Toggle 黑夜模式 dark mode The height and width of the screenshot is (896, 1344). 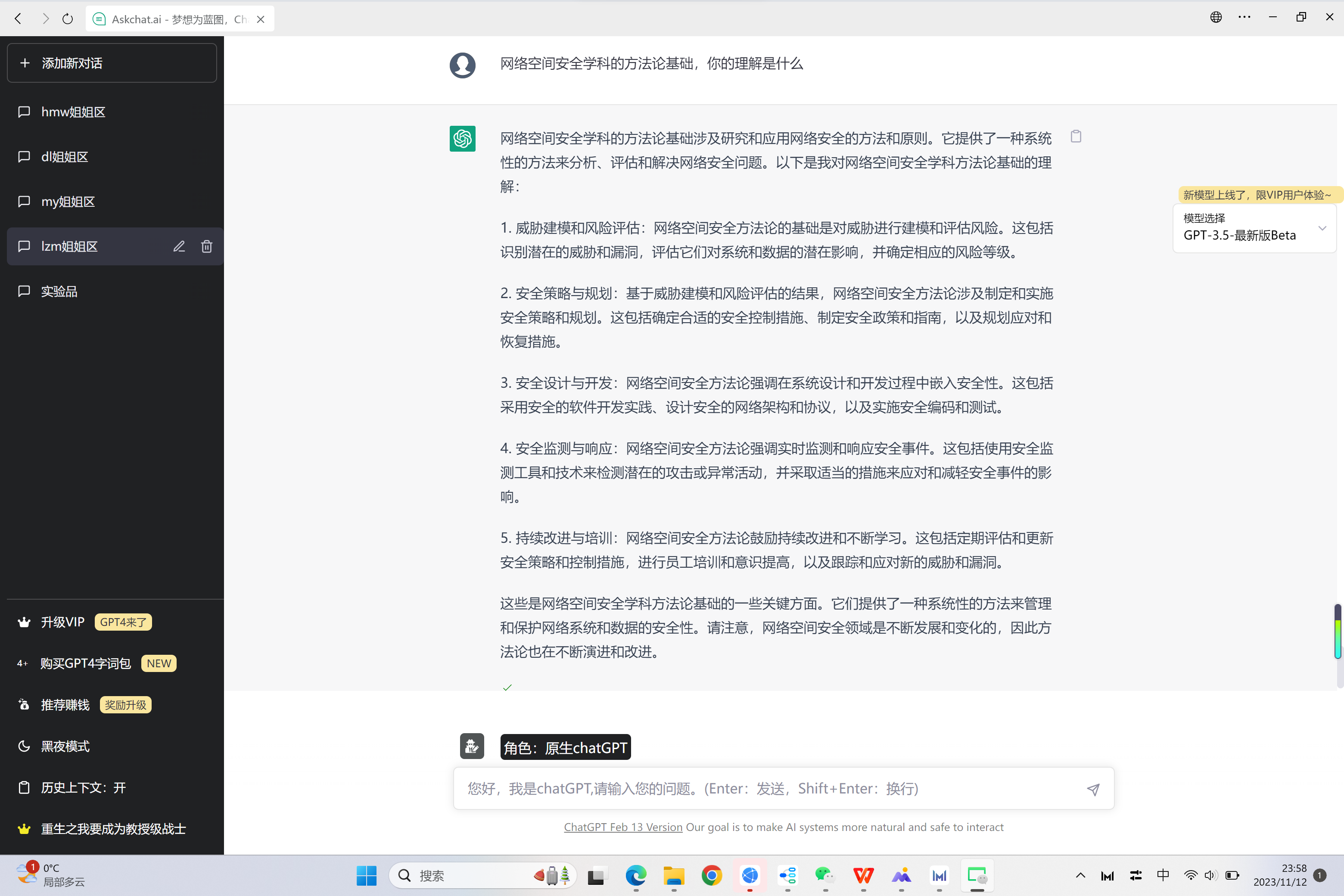65,746
